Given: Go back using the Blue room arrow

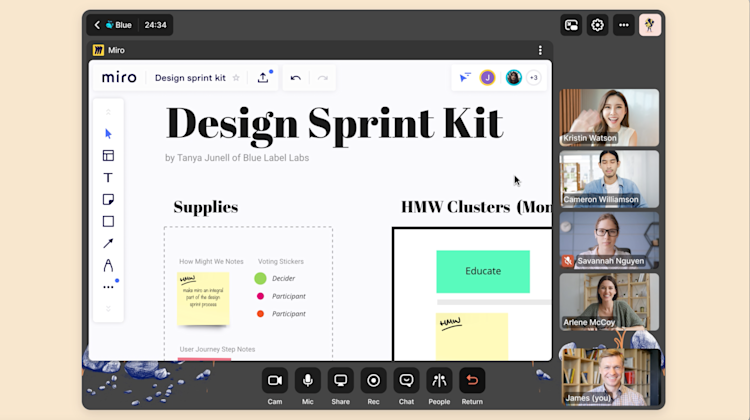Looking at the screenshot, I should click(x=97, y=25).
